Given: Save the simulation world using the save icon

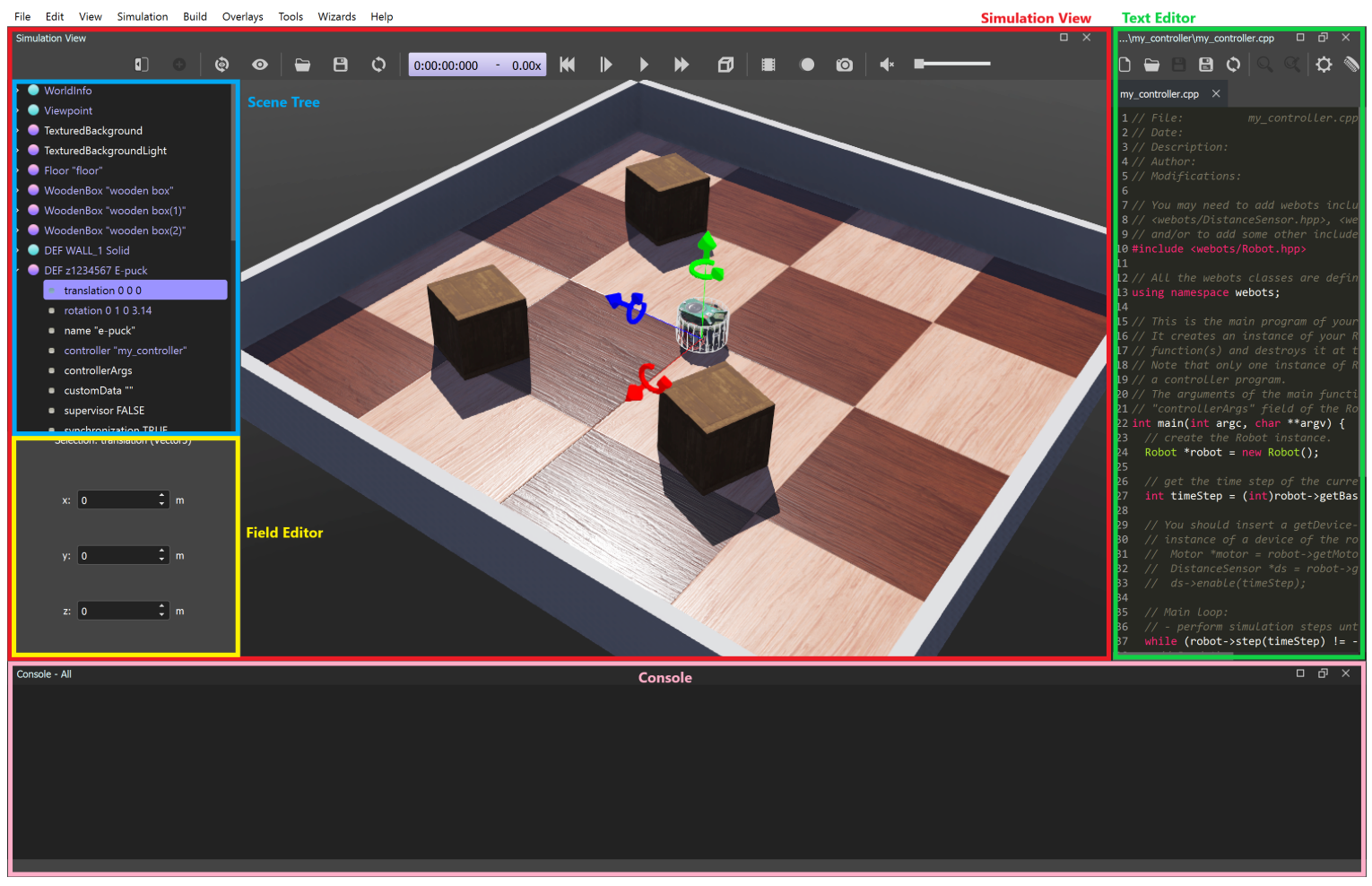Looking at the screenshot, I should (x=341, y=64).
